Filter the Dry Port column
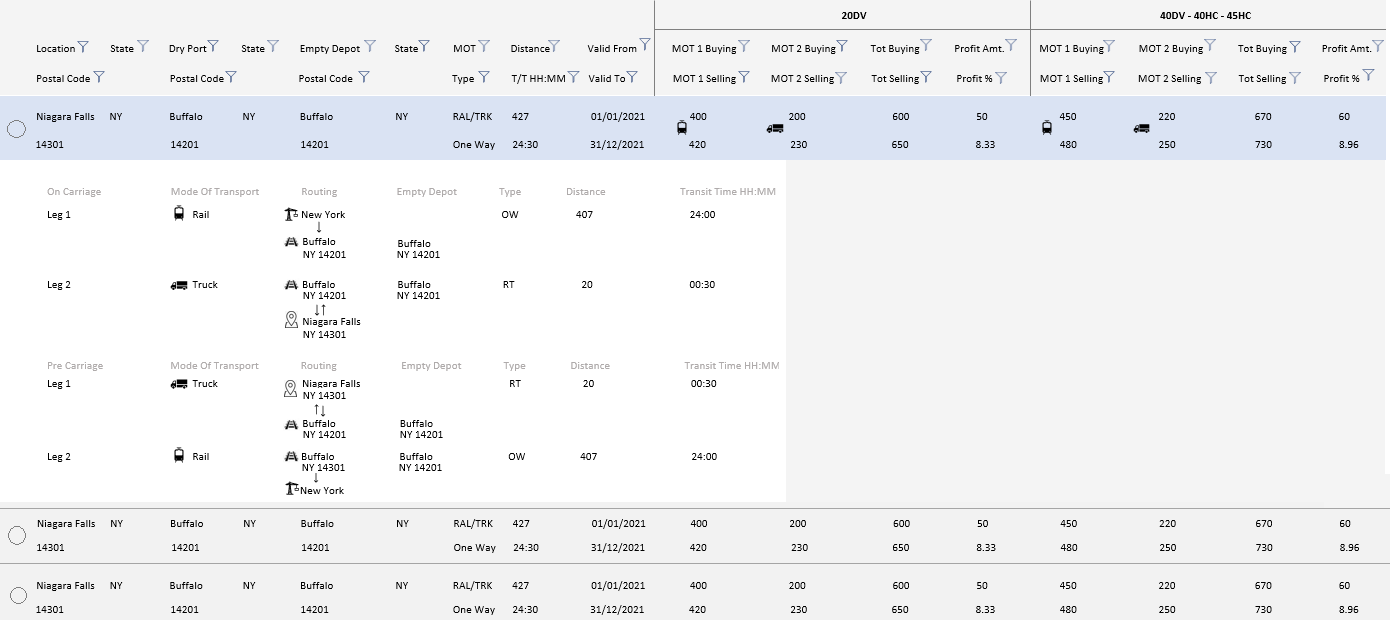This screenshot has height=620, width=1390. pos(216,47)
